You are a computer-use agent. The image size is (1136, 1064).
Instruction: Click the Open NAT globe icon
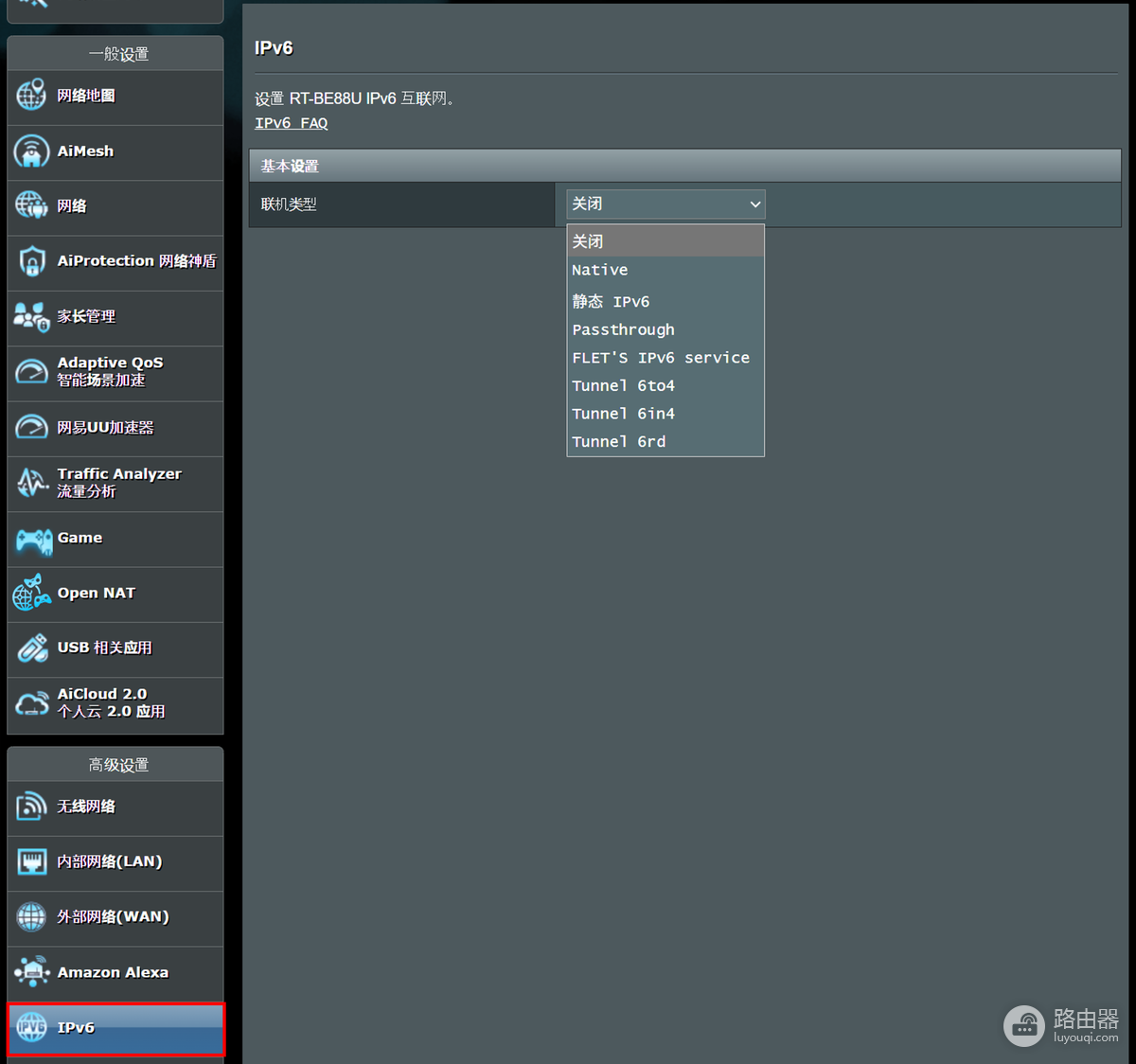pos(31,593)
